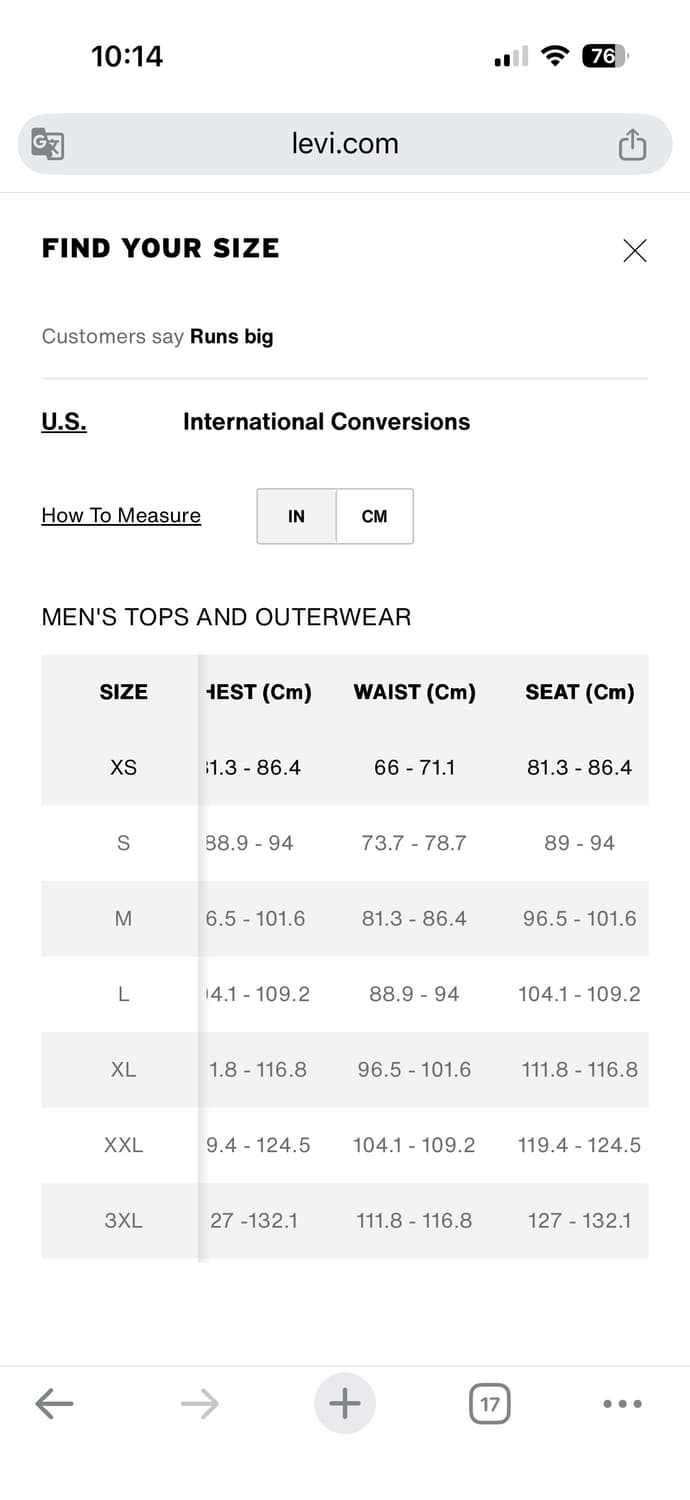The height and width of the screenshot is (1500, 690).
Task: Tap the battery indicator in status bar
Action: click(604, 57)
